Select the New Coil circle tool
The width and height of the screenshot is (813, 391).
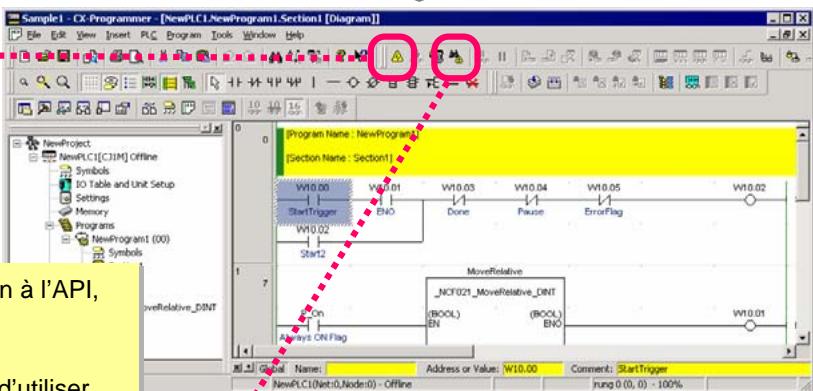353,82
